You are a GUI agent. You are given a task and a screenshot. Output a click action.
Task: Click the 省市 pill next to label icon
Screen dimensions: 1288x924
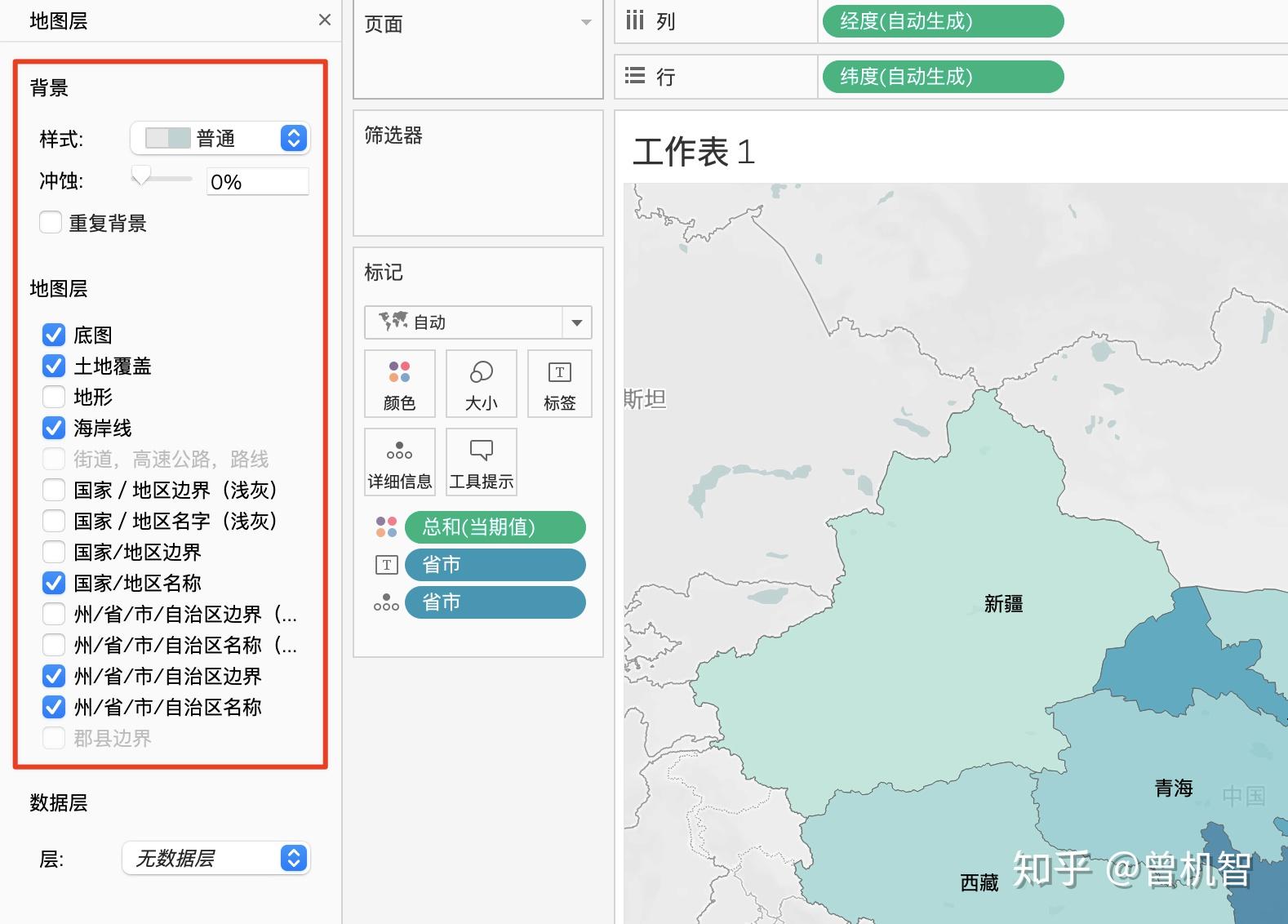(495, 565)
